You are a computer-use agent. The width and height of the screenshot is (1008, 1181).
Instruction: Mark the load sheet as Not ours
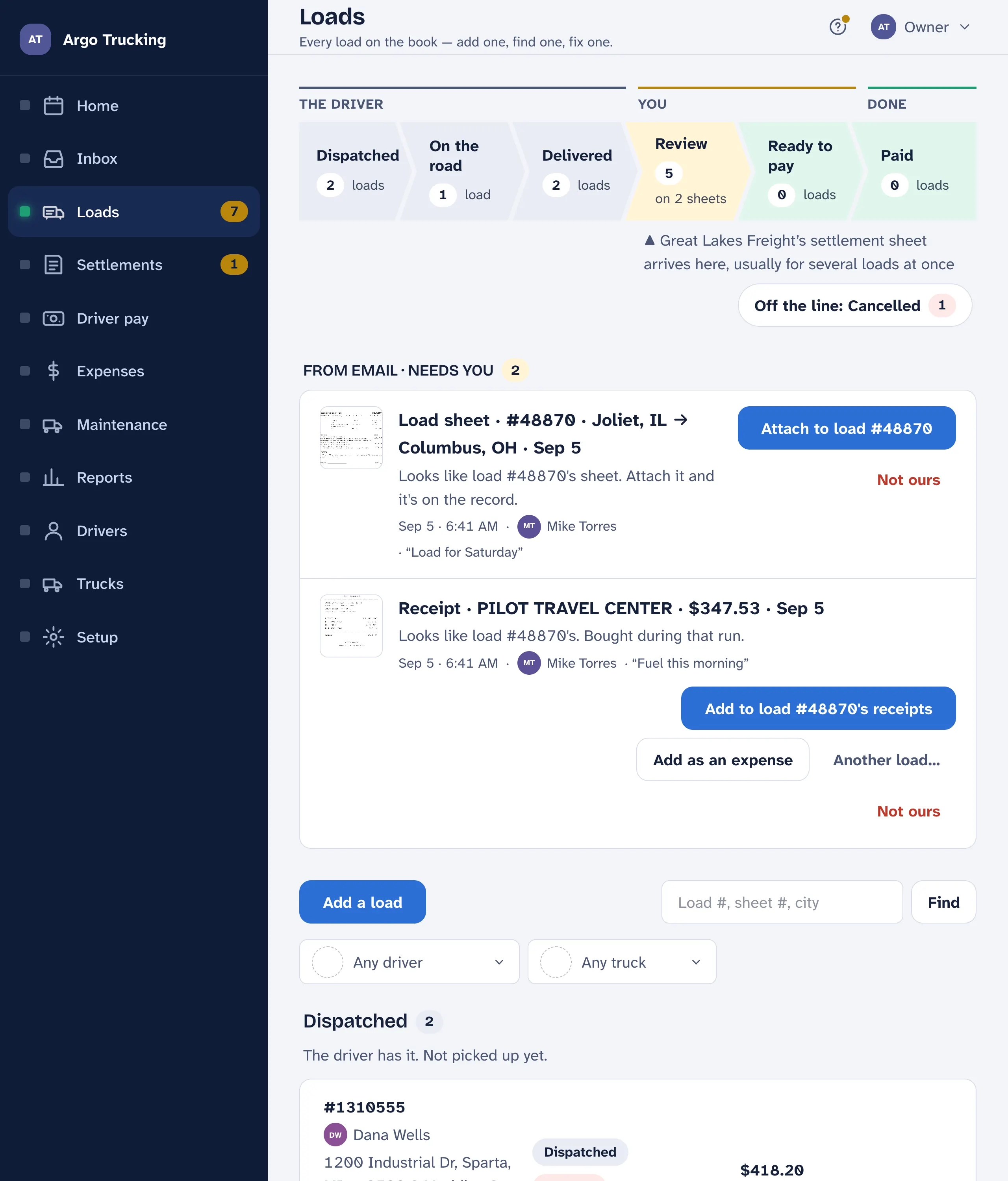tap(908, 480)
